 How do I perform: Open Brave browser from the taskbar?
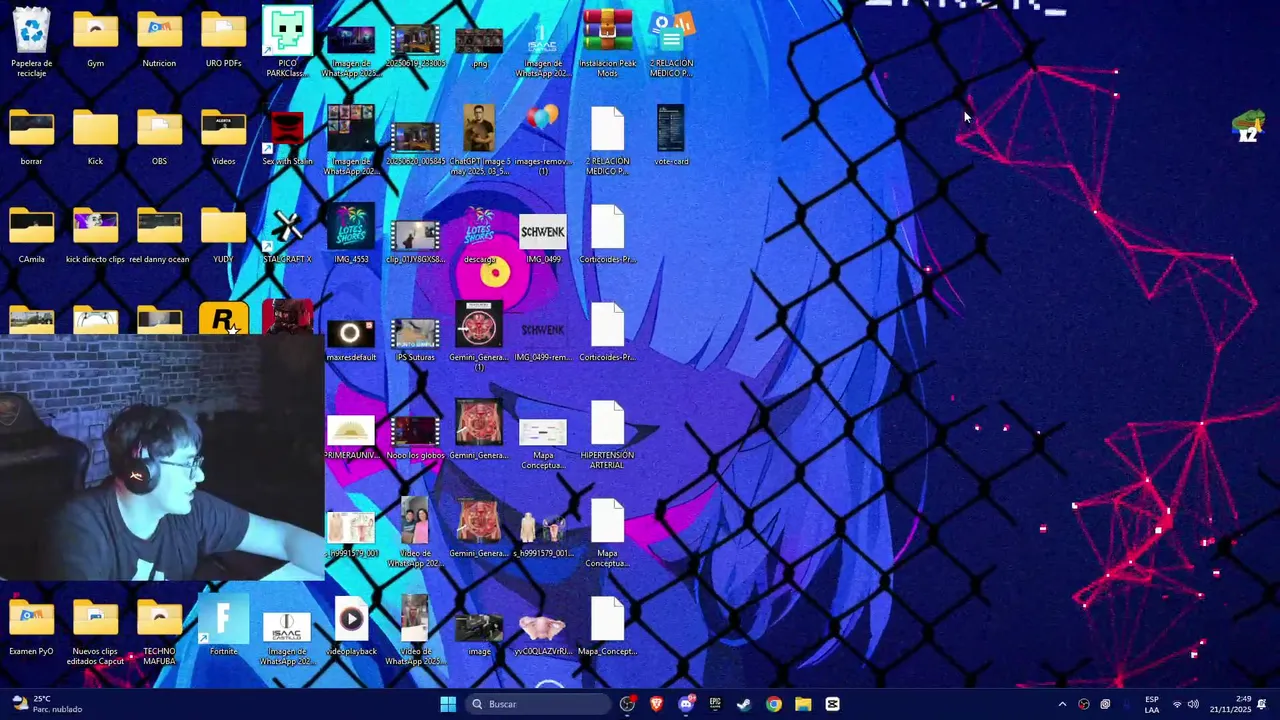[x=656, y=704]
